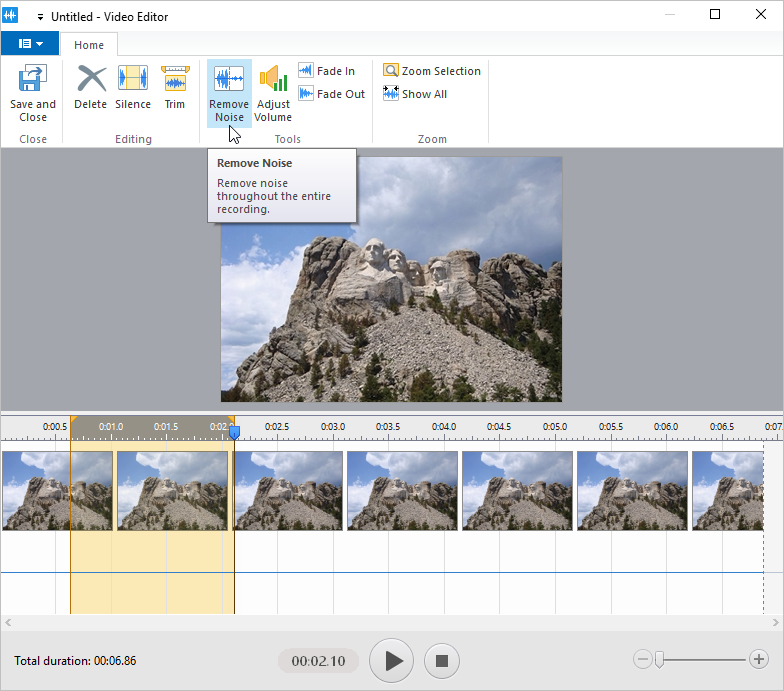The image size is (784, 691).
Task: Click the current time 00:02.10 field
Action: (x=318, y=661)
